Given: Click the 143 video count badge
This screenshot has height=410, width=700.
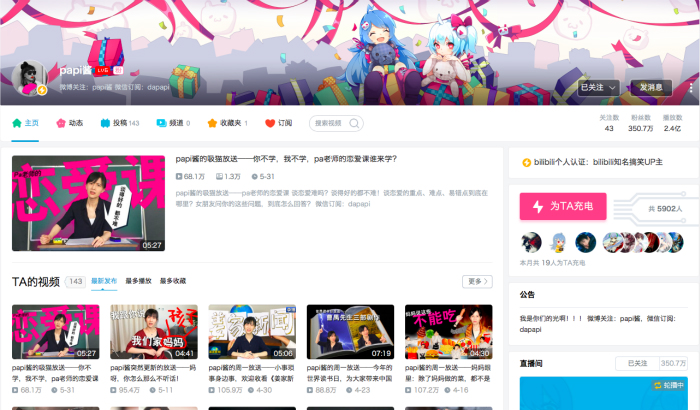Looking at the screenshot, I should tap(75, 281).
